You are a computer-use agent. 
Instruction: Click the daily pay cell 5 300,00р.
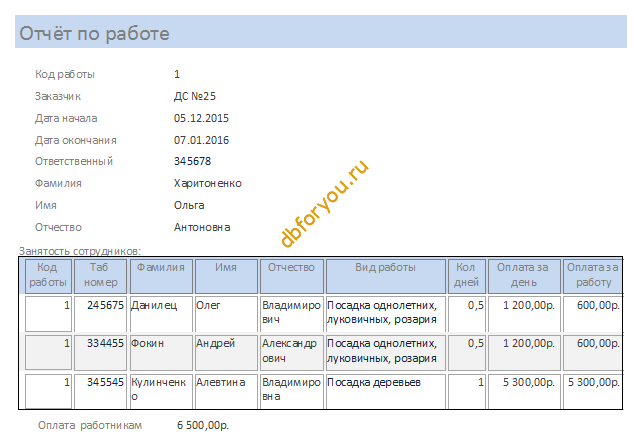point(524,391)
